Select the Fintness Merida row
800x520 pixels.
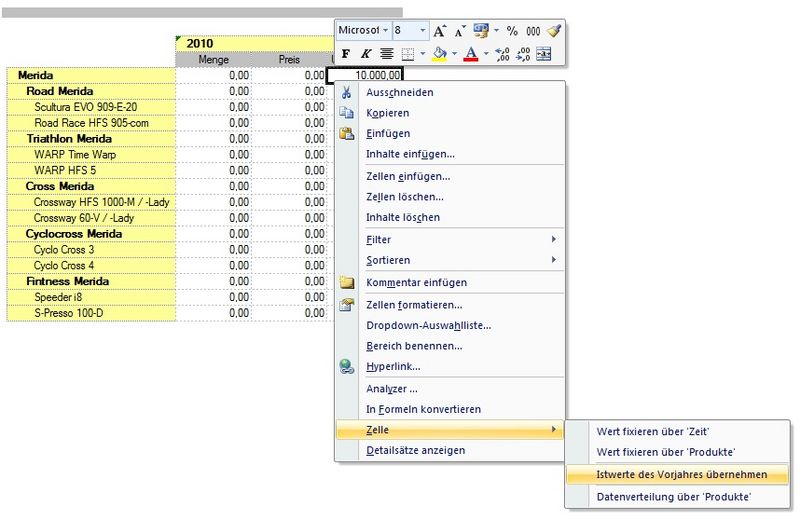point(91,281)
